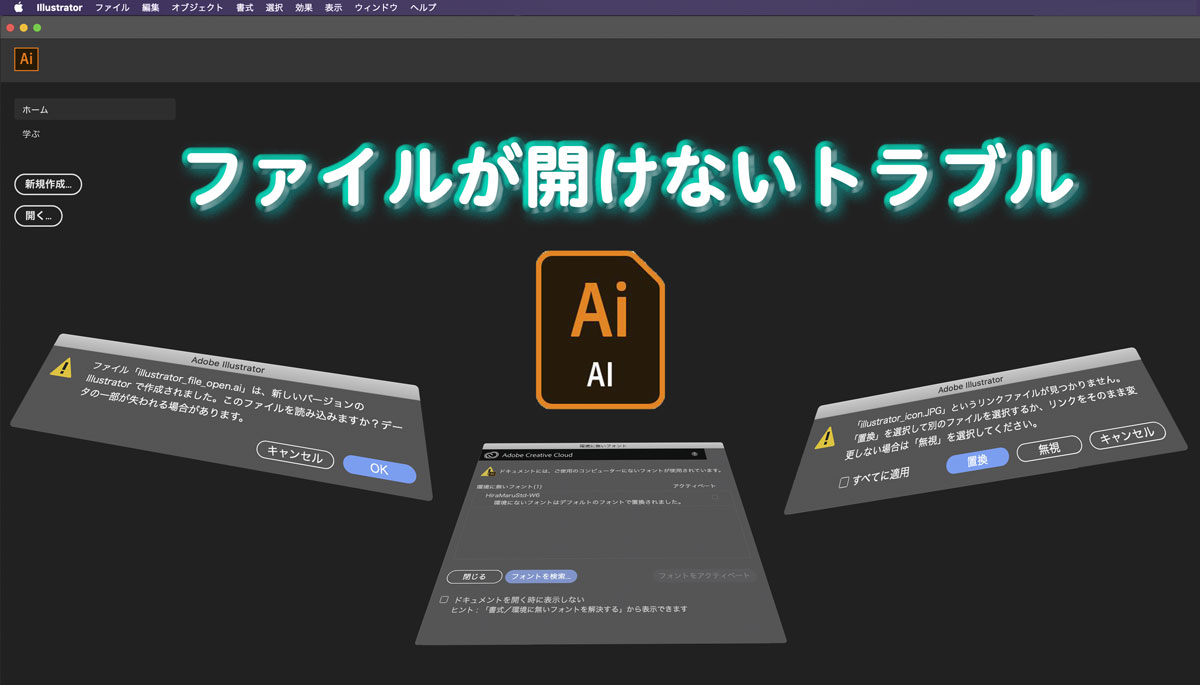1200x685 pixels.
Task: Open the ファイル menu
Action: coord(111,7)
